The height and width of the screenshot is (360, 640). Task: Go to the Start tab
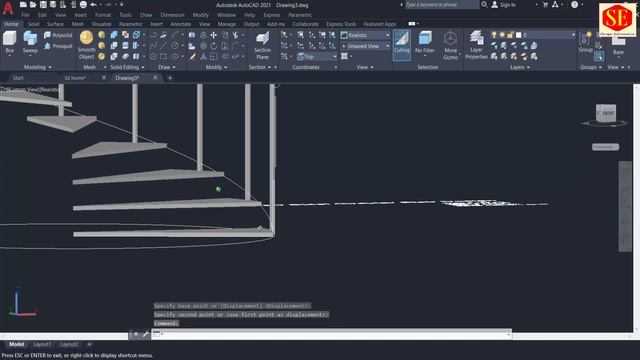18,78
